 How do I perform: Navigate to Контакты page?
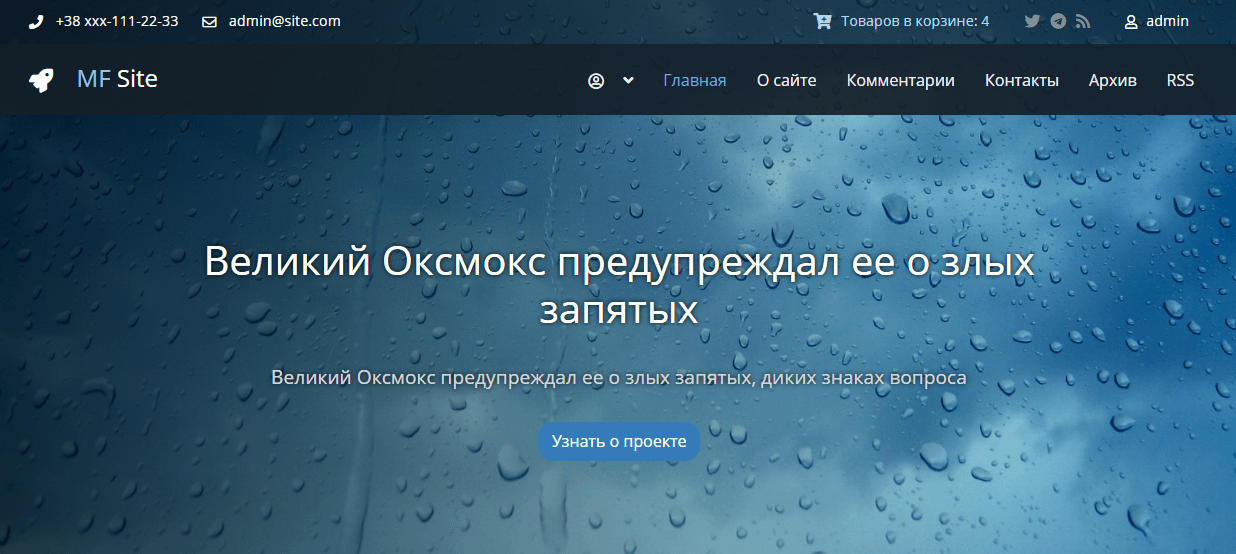pyautogui.click(x=1021, y=81)
